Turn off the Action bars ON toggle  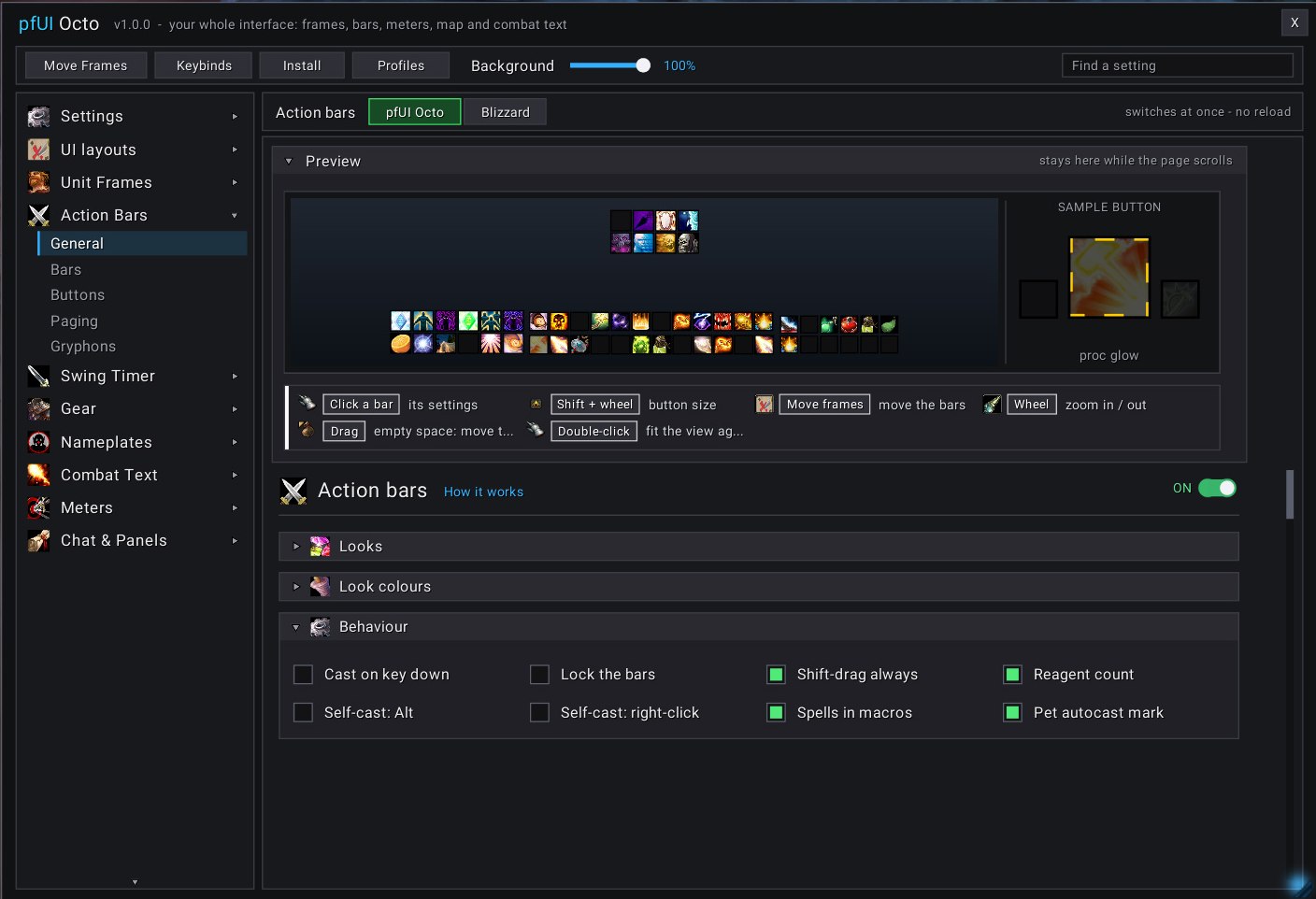1217,488
